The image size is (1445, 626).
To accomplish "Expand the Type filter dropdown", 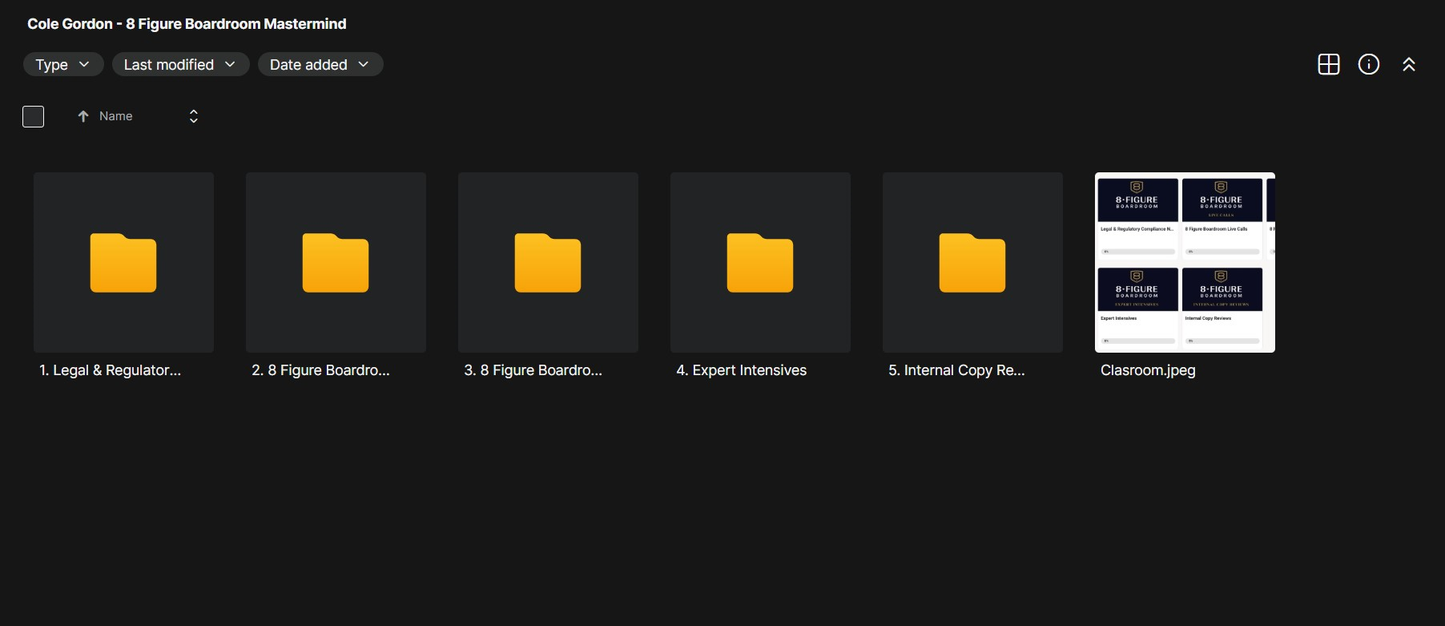I will (63, 64).
